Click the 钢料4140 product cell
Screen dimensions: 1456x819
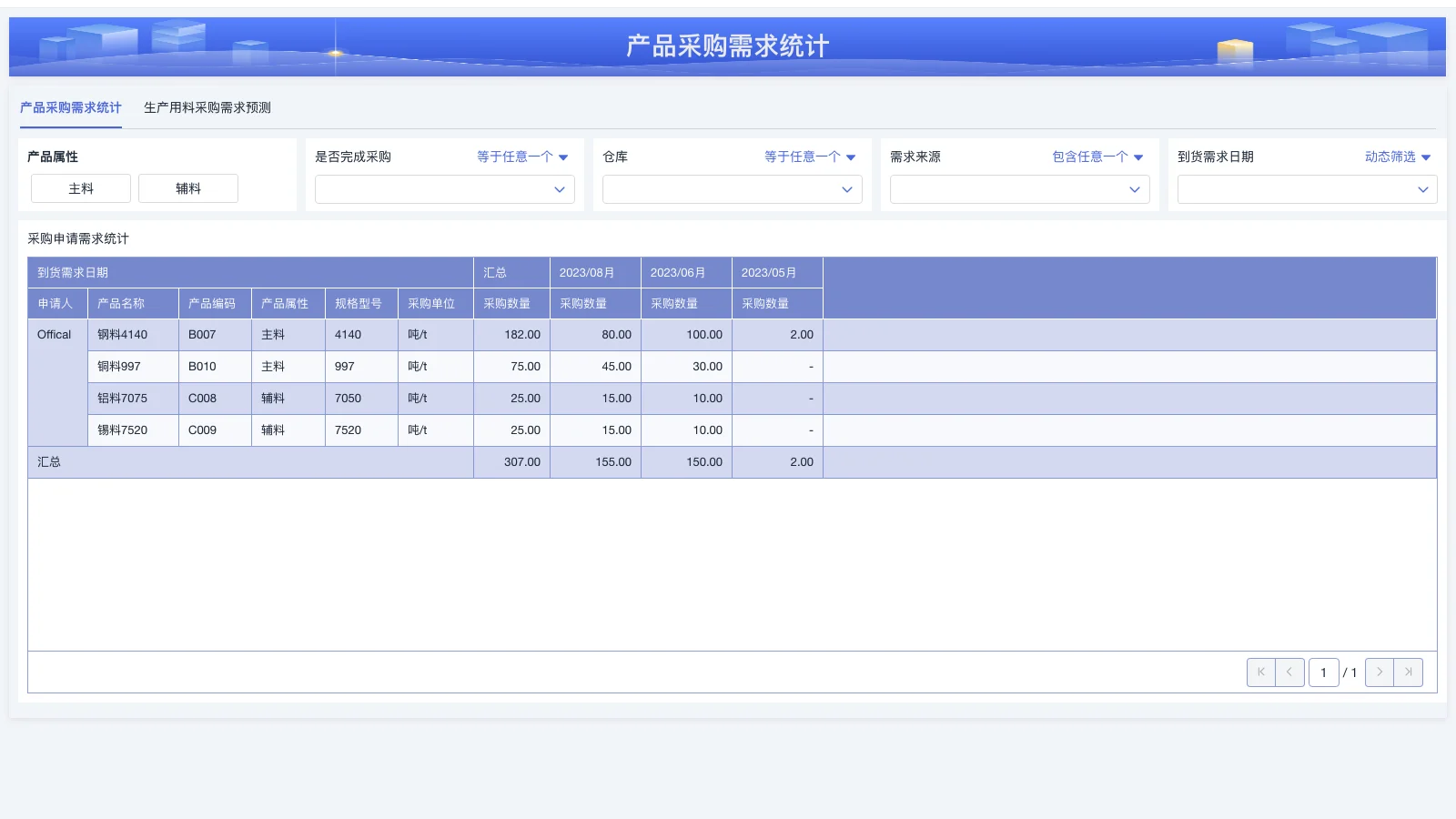pos(132,334)
